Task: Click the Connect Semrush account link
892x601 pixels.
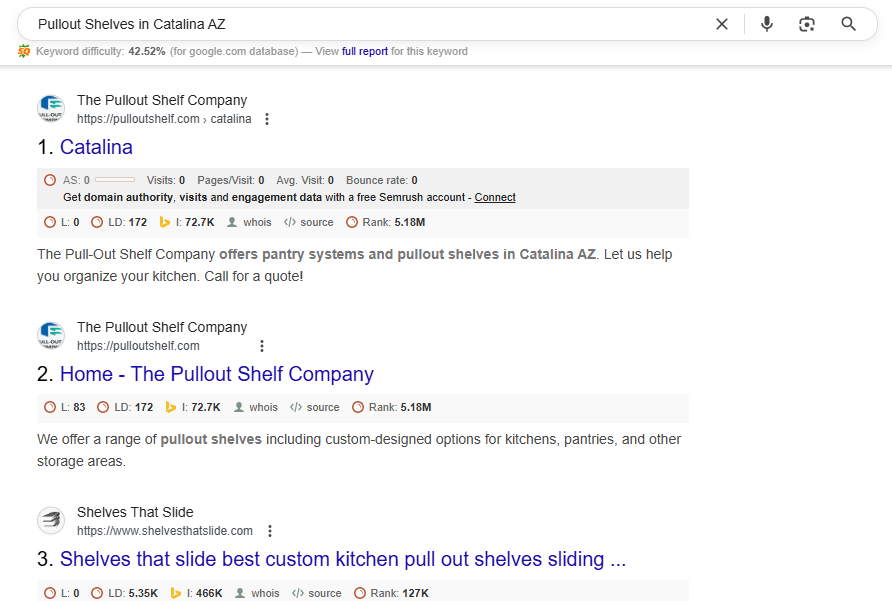Action: coord(495,197)
